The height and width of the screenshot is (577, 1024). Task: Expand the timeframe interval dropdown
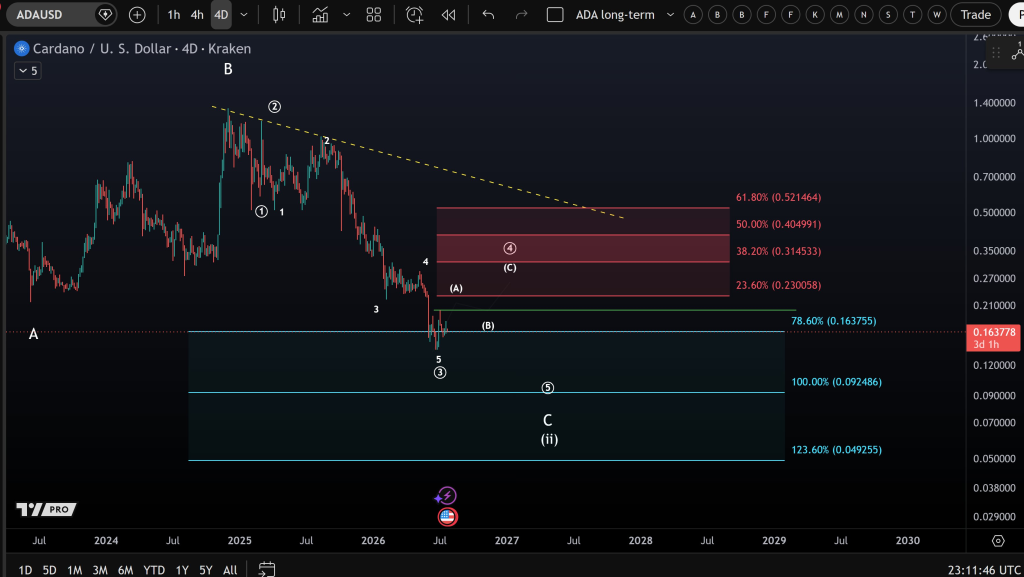click(x=244, y=14)
